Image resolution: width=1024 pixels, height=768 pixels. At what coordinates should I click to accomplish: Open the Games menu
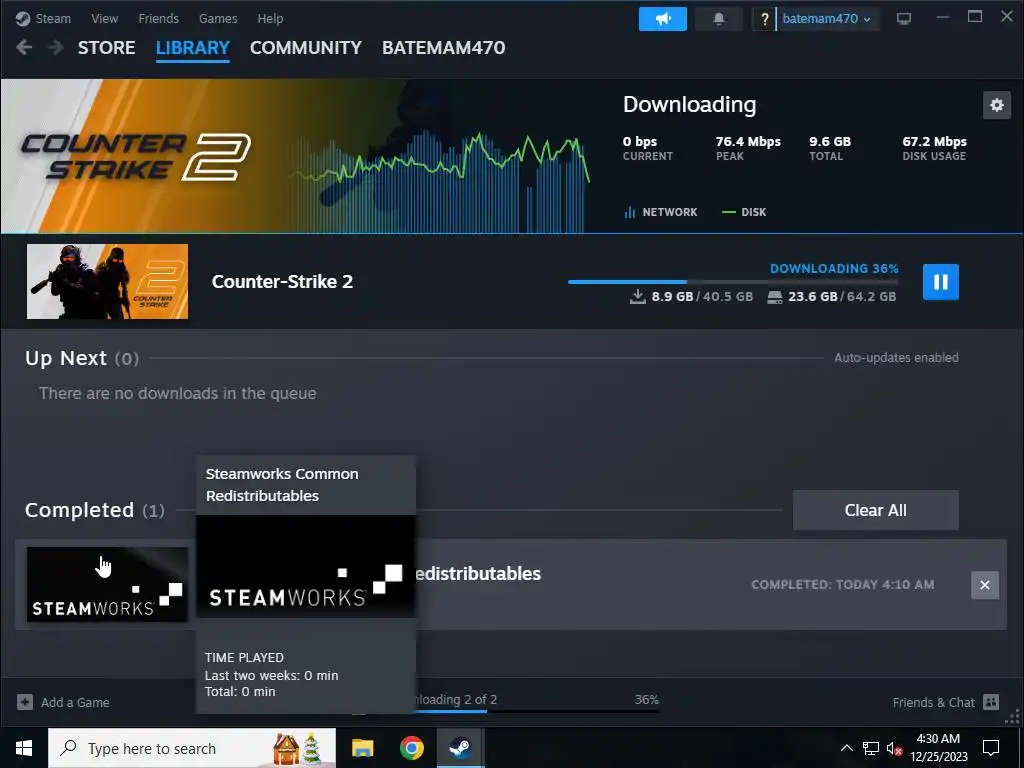pos(218,18)
